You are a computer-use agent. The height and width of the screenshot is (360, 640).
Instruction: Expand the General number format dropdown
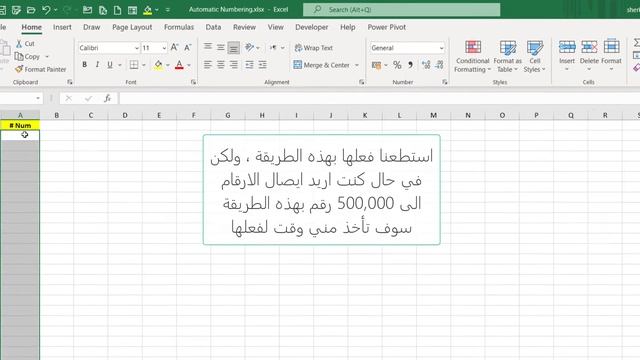[x=441, y=48]
